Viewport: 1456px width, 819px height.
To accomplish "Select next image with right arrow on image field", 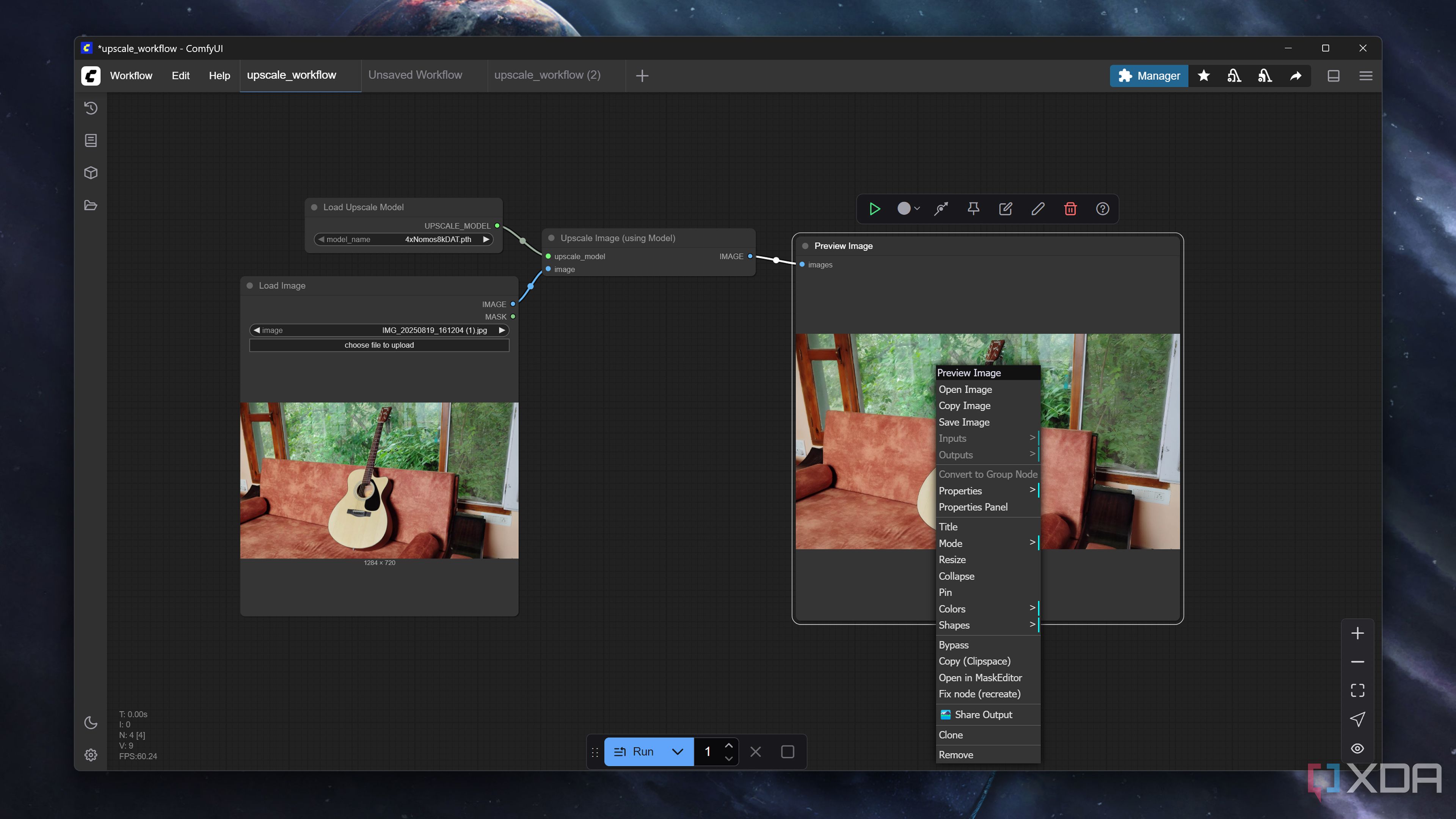I will point(502,330).
